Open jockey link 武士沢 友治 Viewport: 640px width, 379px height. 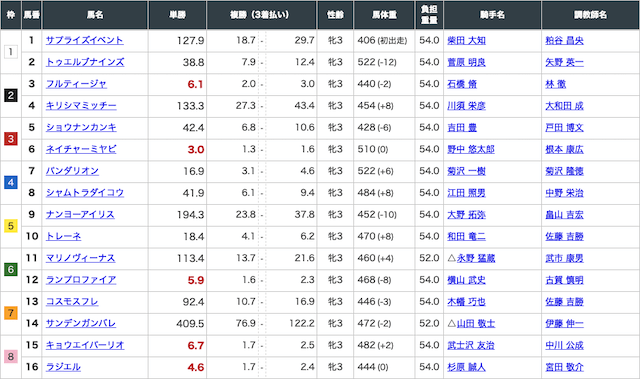(471, 345)
